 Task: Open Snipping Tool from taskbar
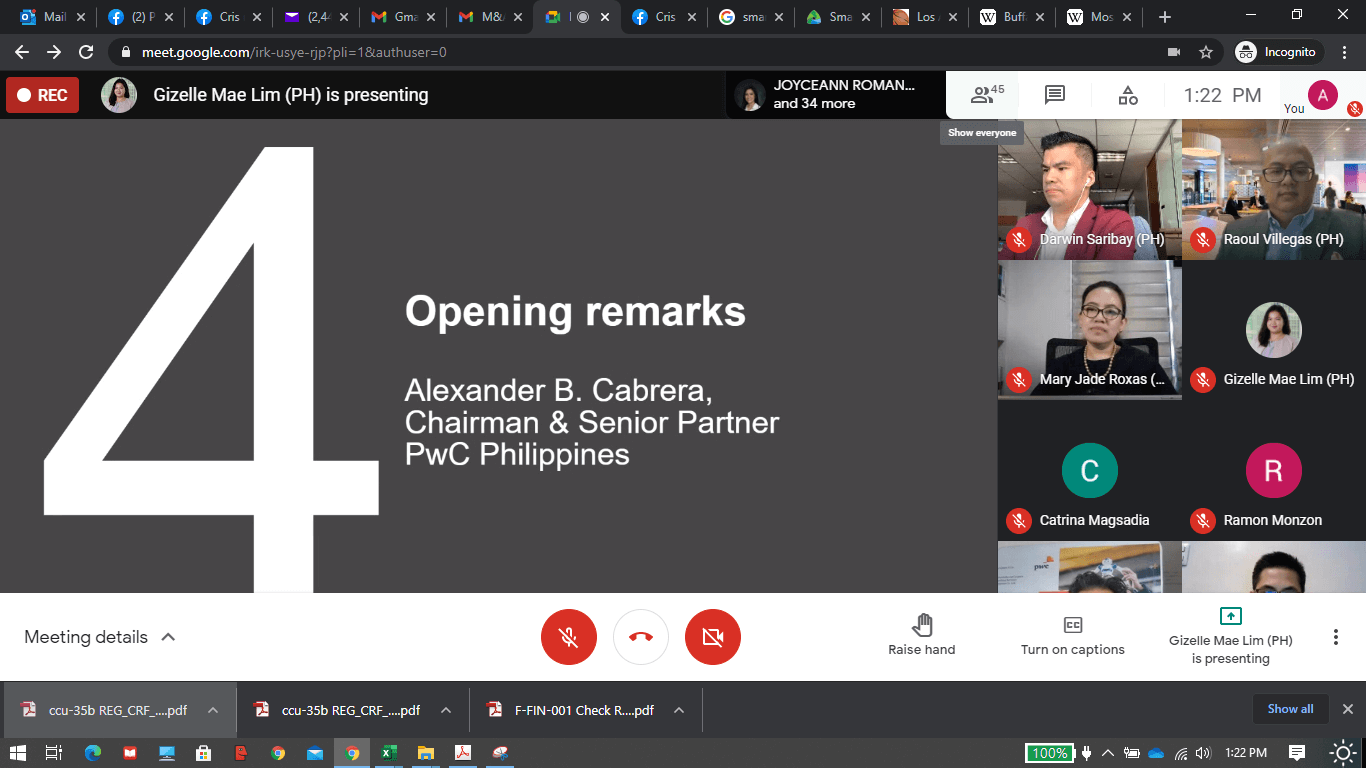500,753
